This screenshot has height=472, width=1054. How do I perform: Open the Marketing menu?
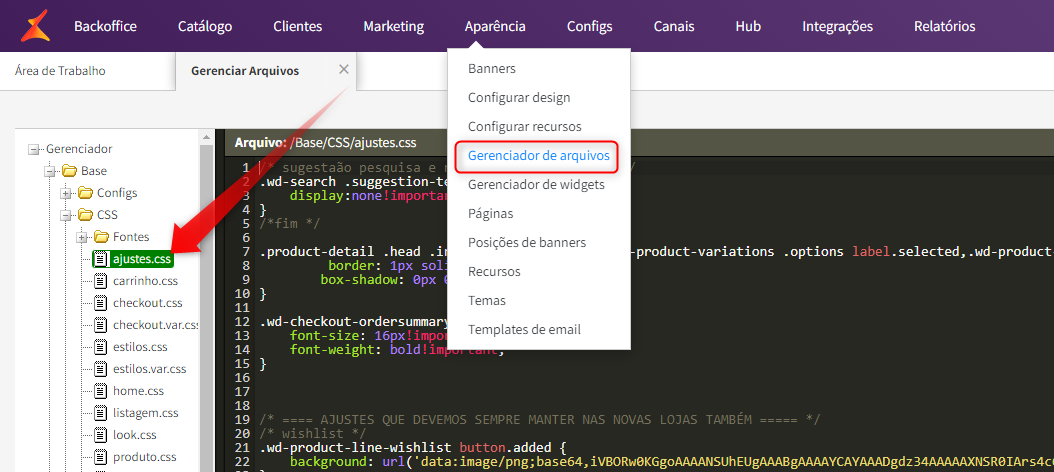point(394,27)
